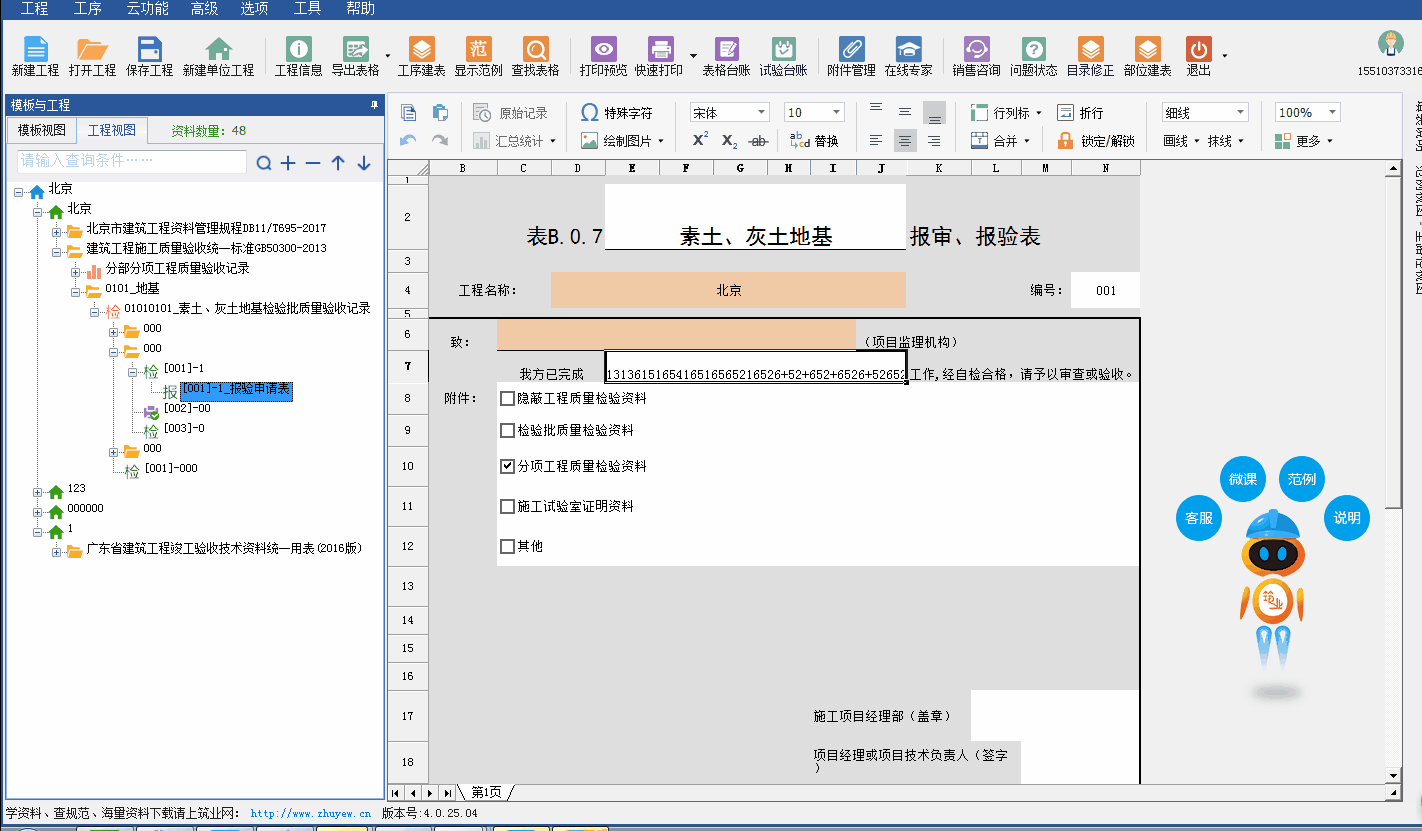Switch to the 模板视图 tab
Image resolution: width=1422 pixels, height=831 pixels.
click(x=42, y=131)
